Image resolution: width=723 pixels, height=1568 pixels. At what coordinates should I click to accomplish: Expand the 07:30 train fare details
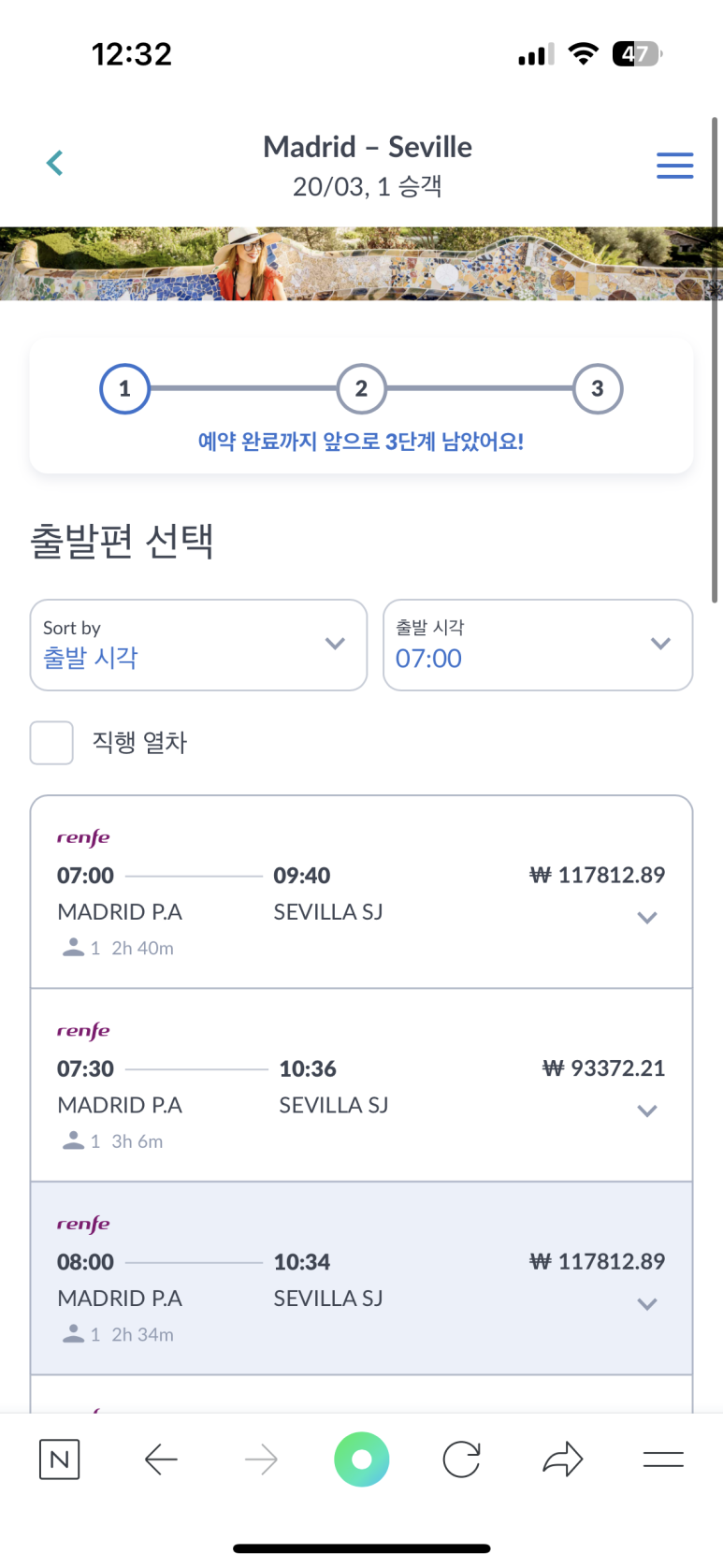point(647,1111)
